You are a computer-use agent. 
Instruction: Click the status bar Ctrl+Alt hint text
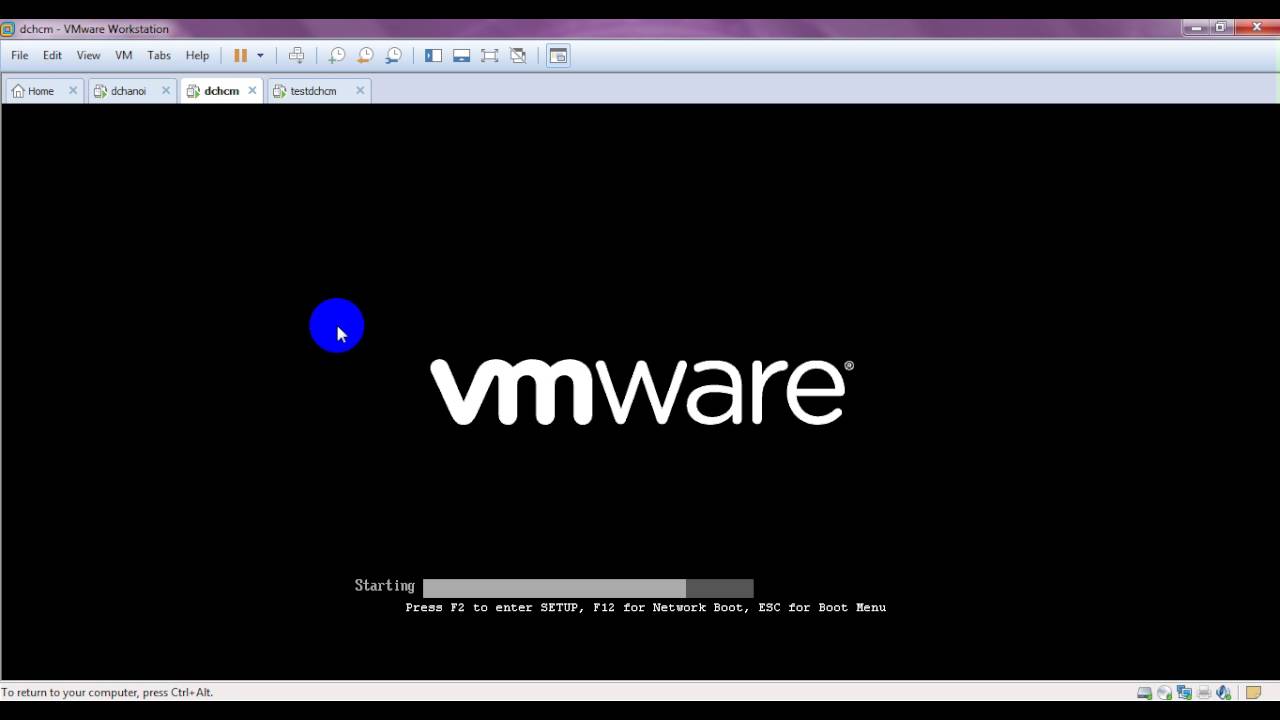point(107,692)
